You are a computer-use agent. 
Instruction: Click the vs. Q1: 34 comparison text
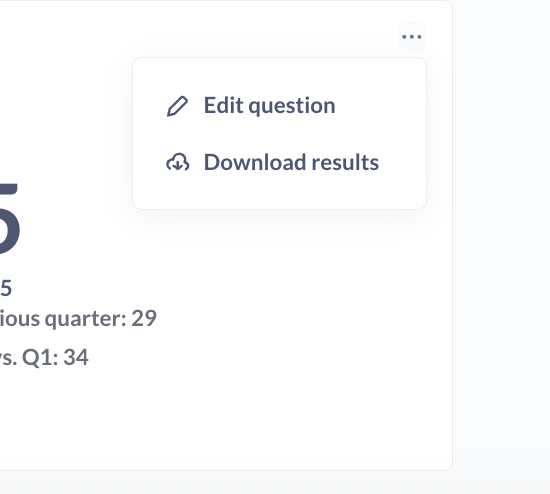point(44,358)
